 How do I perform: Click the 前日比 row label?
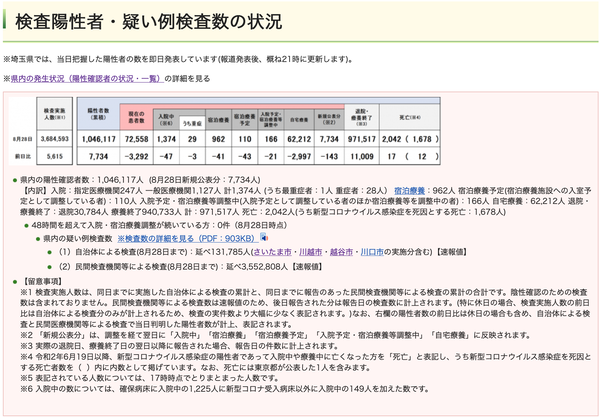point(22,156)
